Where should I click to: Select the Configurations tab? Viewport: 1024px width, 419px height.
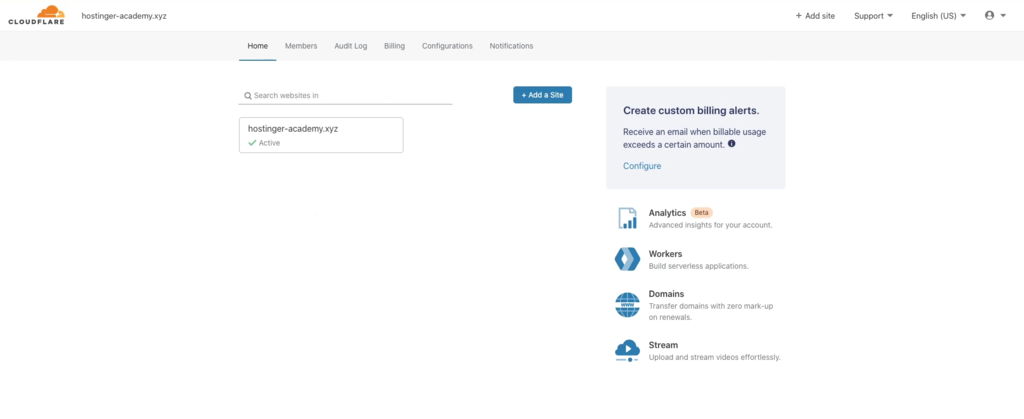[x=447, y=46]
